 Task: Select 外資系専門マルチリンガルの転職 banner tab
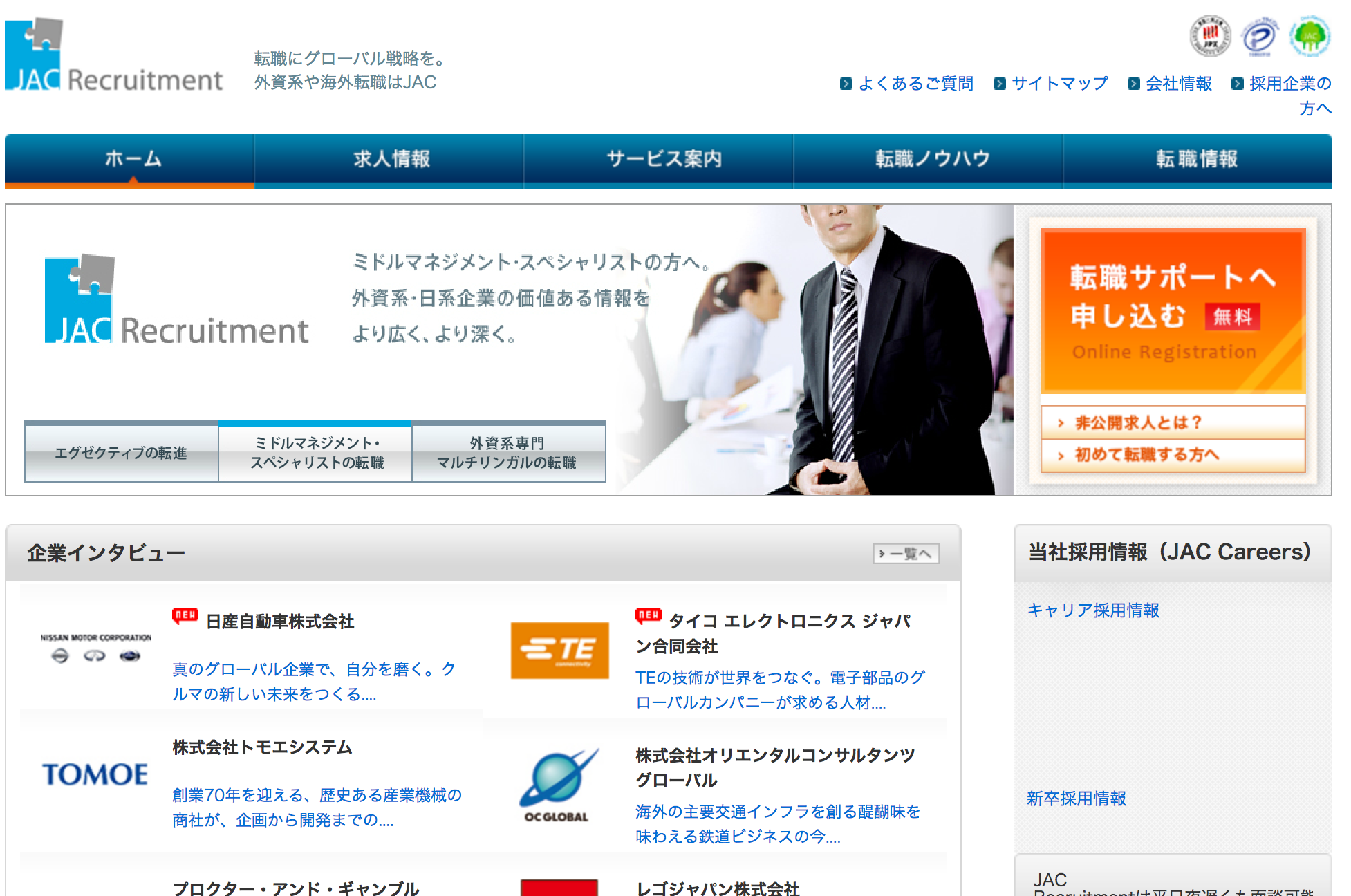tap(507, 453)
